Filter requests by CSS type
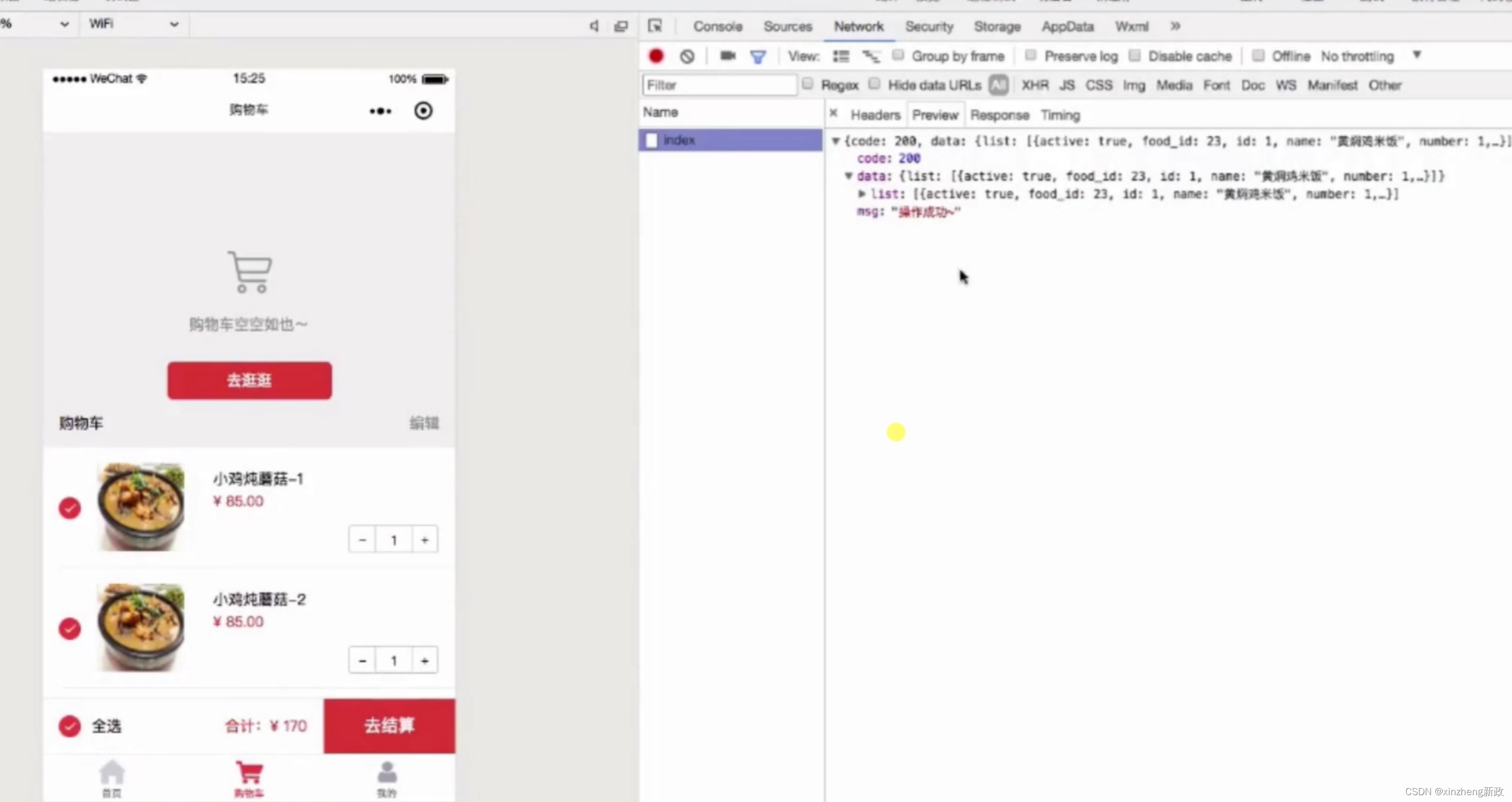 point(1098,85)
